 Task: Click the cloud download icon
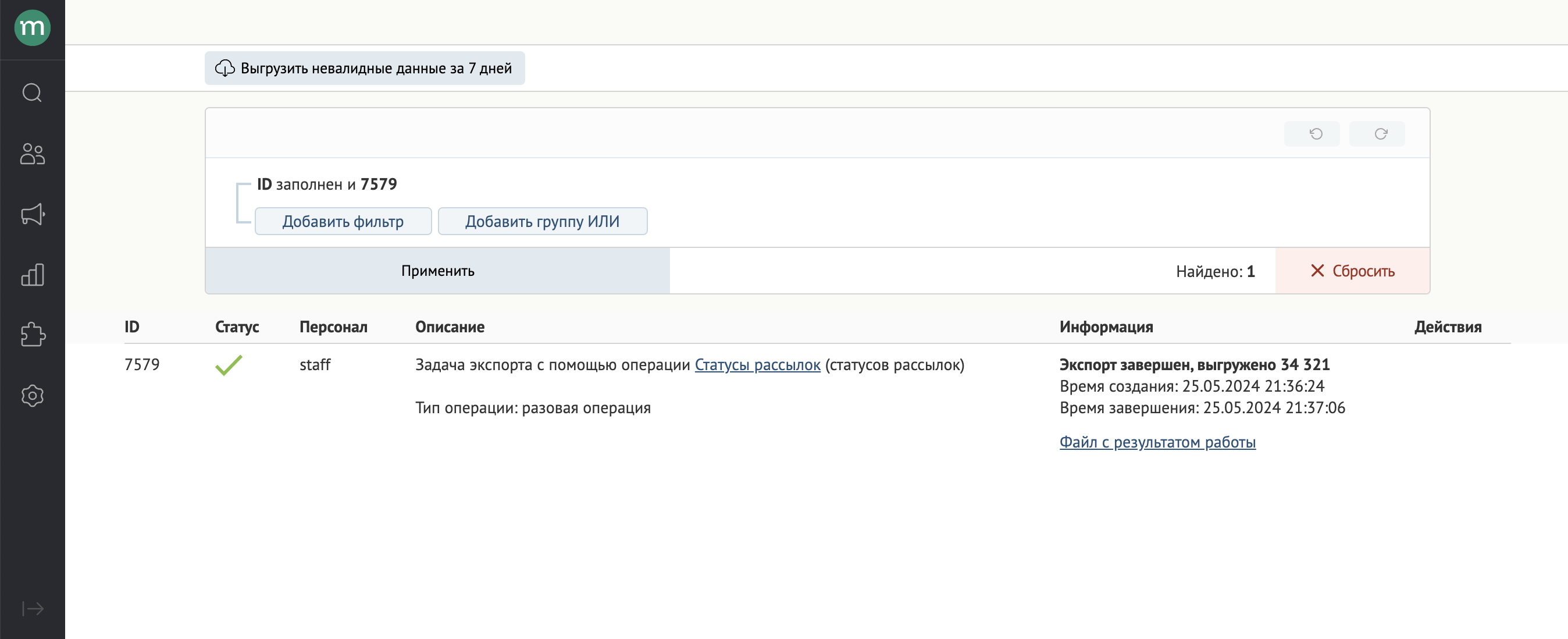224,68
